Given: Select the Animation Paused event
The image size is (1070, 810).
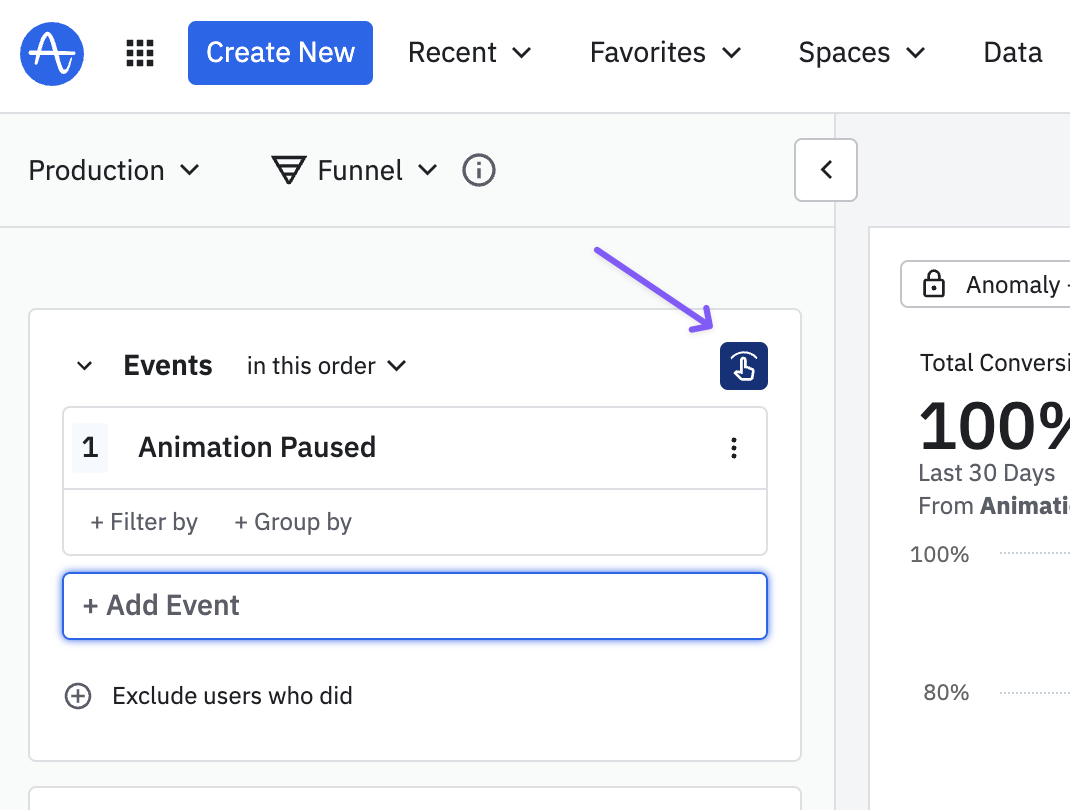Looking at the screenshot, I should click(257, 447).
